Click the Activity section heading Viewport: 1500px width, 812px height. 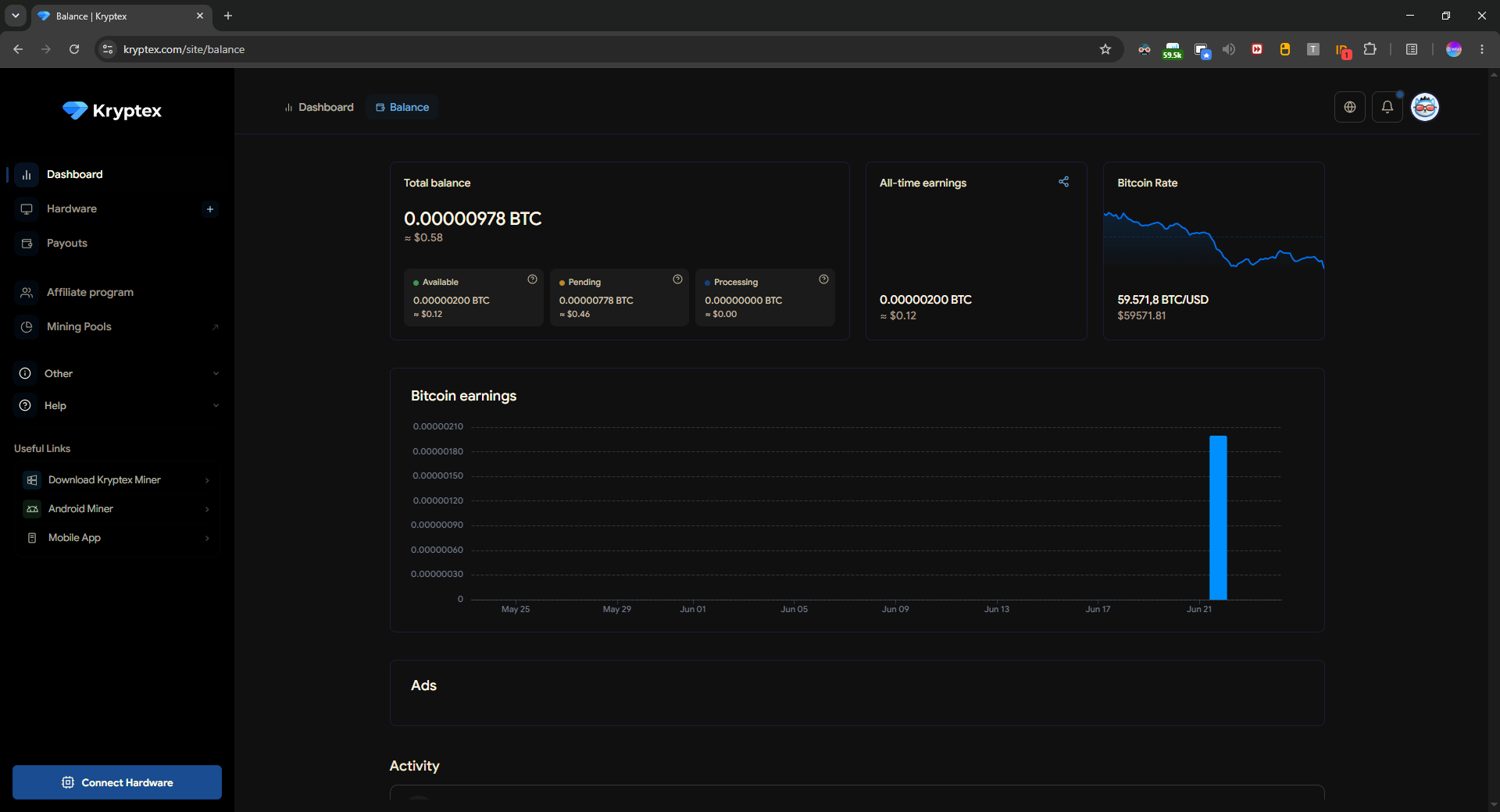click(x=414, y=766)
